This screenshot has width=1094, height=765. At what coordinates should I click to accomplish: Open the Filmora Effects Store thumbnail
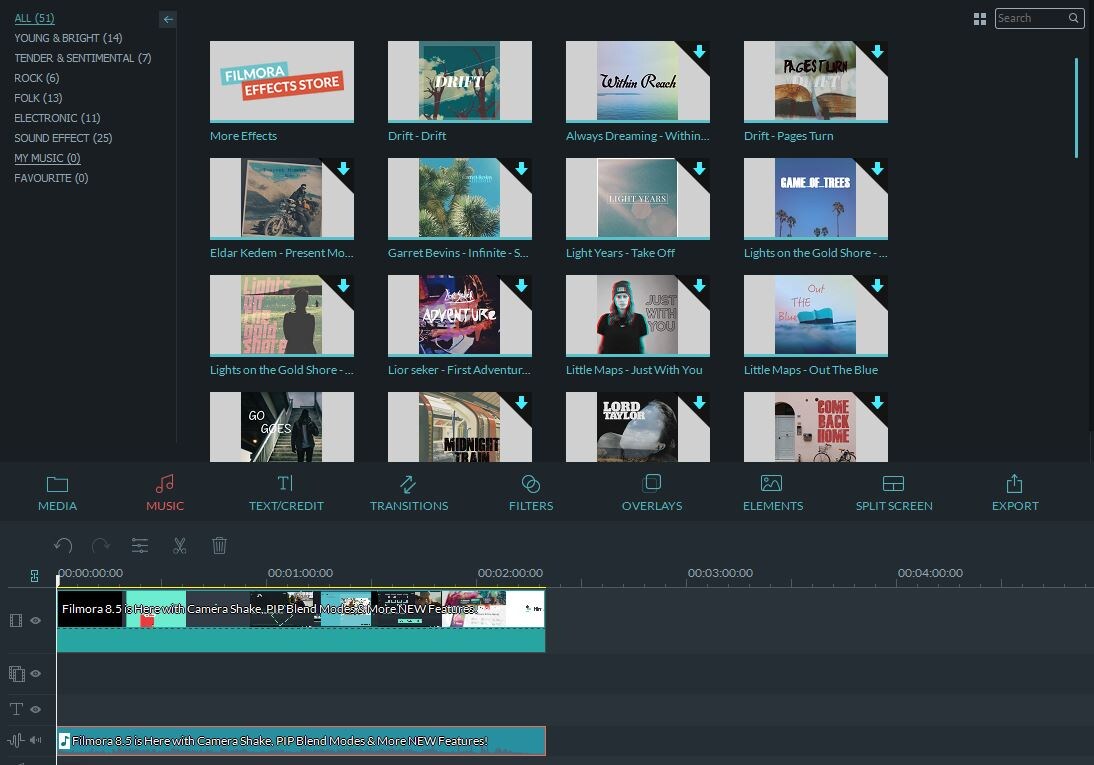click(282, 81)
